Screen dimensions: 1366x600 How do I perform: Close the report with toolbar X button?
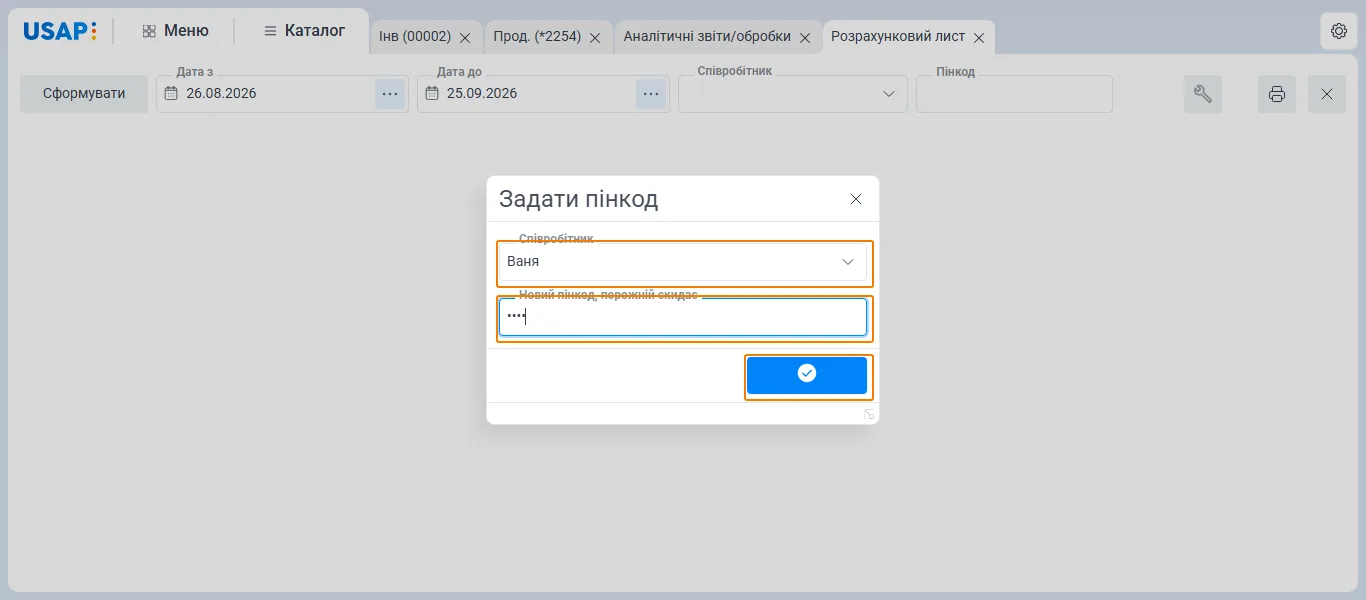(1327, 94)
